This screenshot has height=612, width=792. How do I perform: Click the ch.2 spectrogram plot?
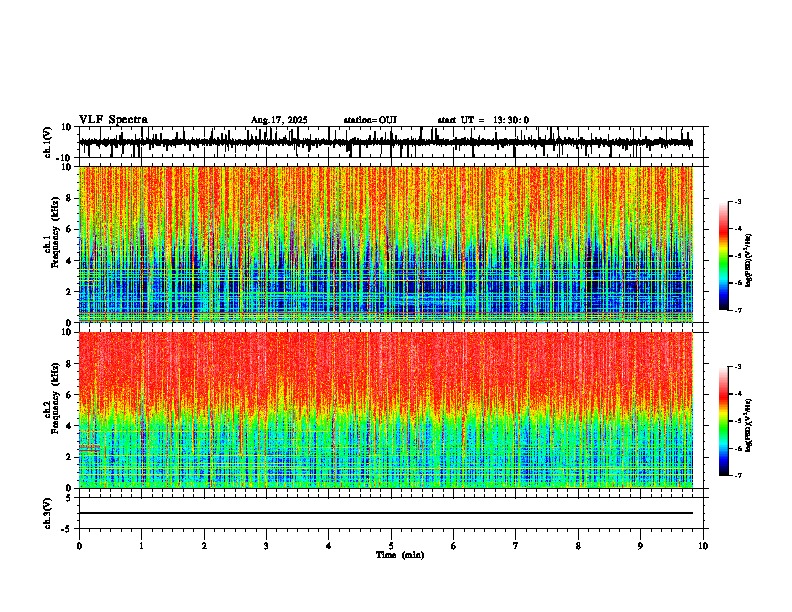coord(386,410)
